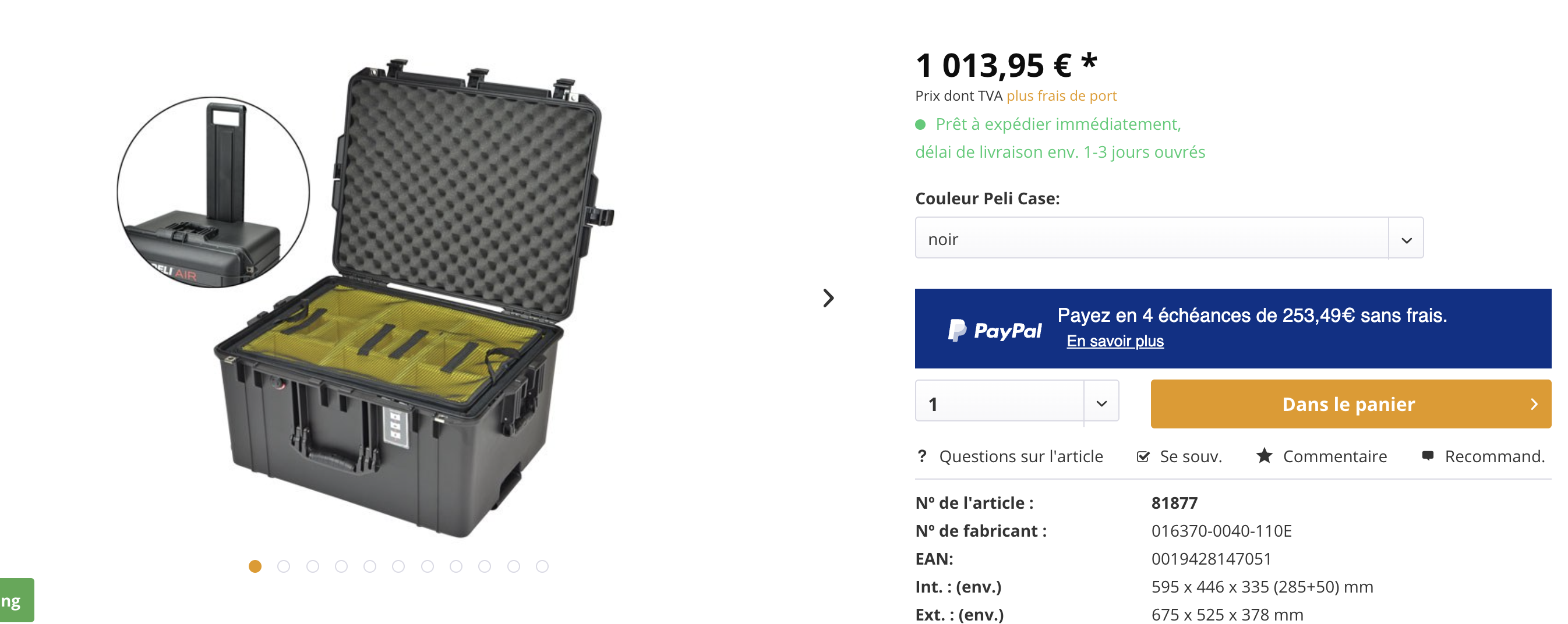The image size is (1568, 624).
Task: Add item with Dans le panier
Action: point(1351,404)
